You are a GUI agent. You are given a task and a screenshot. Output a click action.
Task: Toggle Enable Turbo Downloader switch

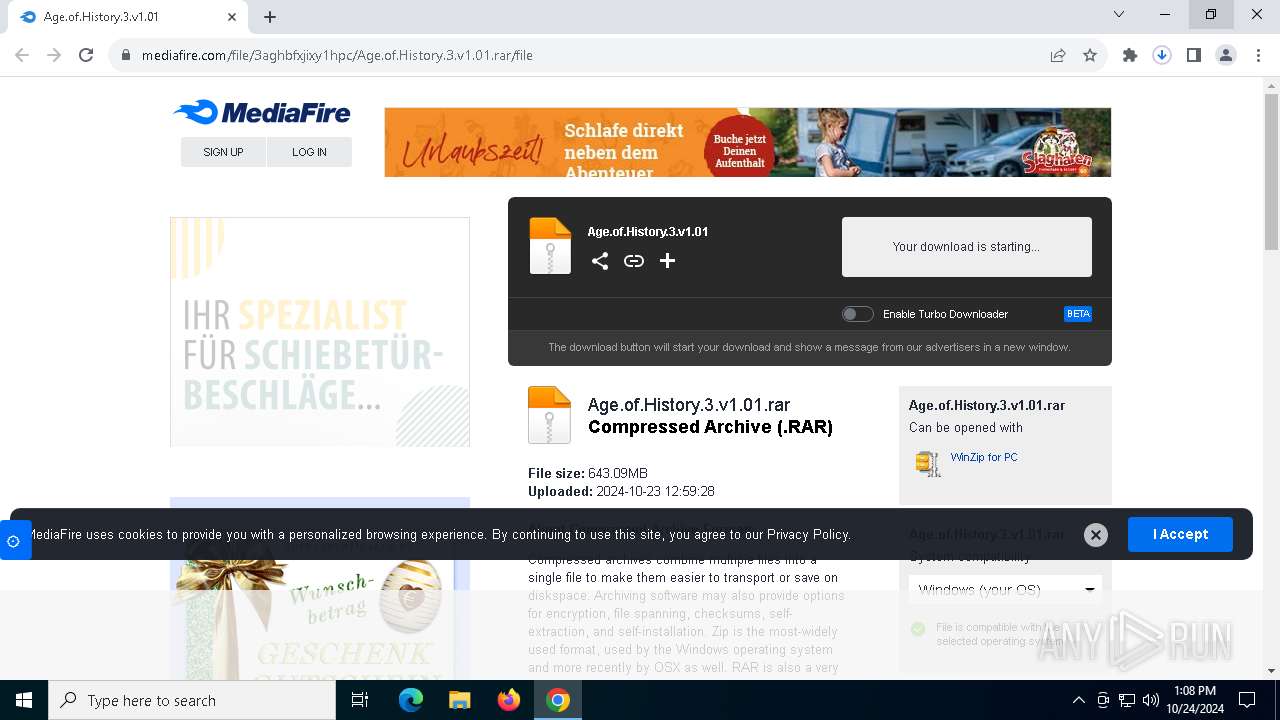tap(857, 314)
